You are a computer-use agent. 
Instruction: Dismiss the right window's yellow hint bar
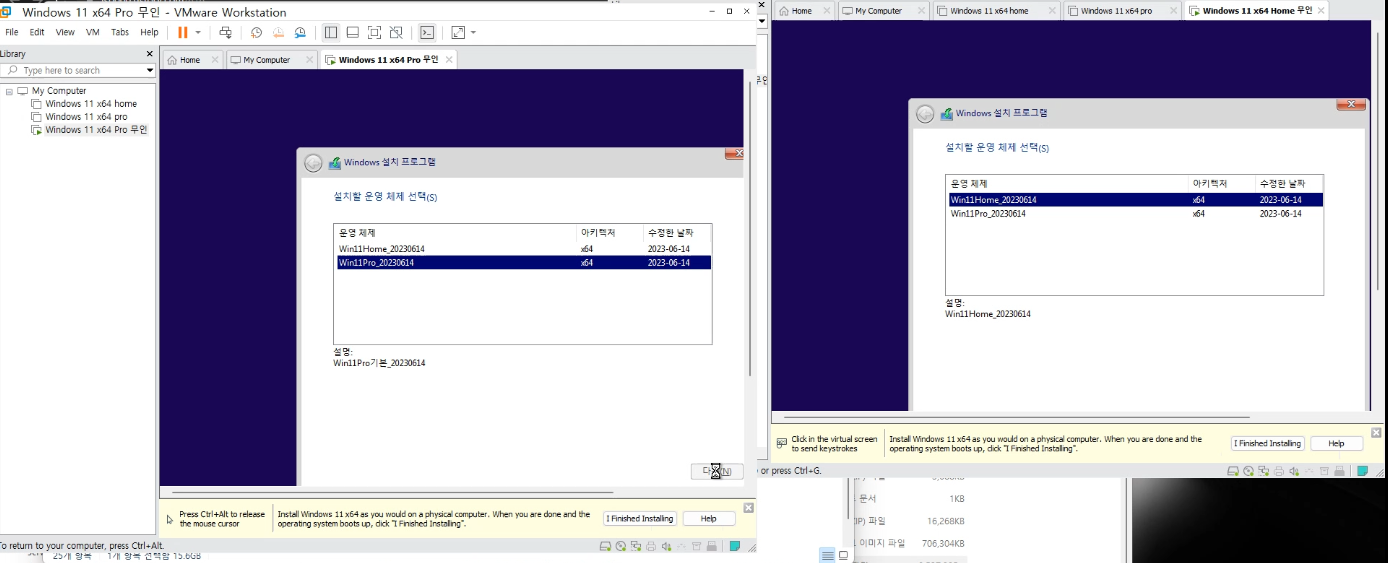click(1376, 432)
